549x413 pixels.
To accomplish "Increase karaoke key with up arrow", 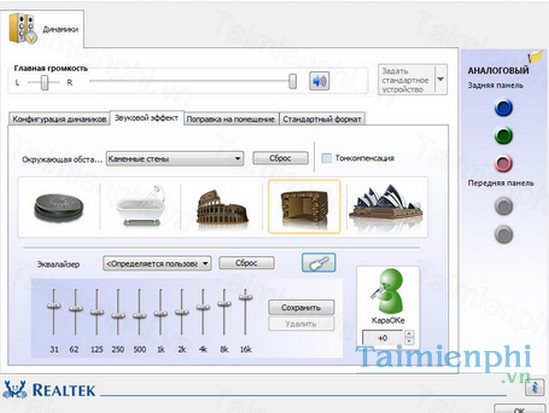I will [409, 334].
